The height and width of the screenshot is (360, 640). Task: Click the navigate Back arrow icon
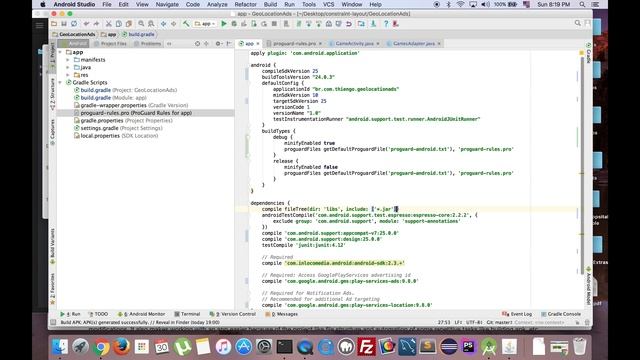click(163, 24)
